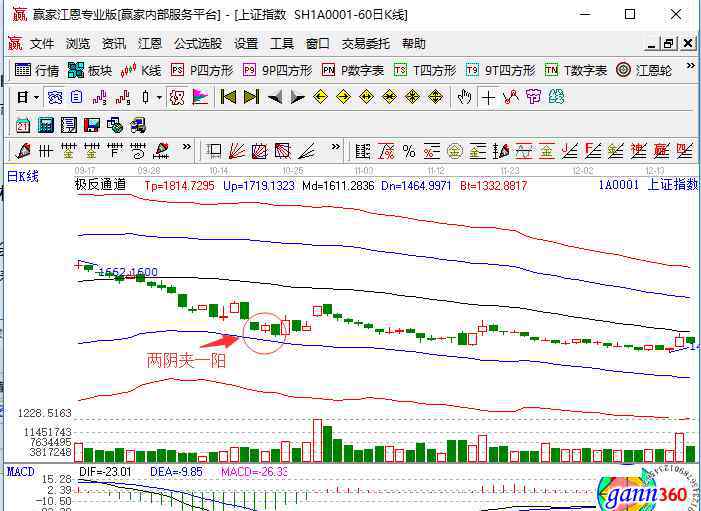Expand the overflow chevron after the angle lines icon
The width and height of the screenshot is (701, 511).
[x=336, y=147]
